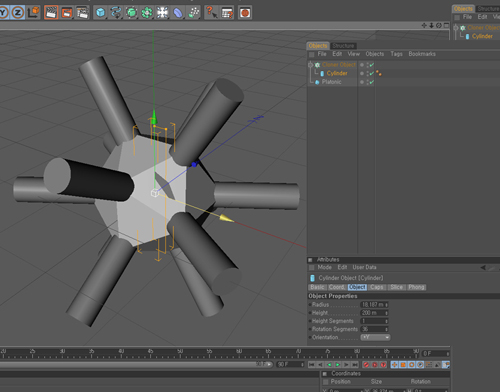Select the Platonic object in tree

point(331,82)
